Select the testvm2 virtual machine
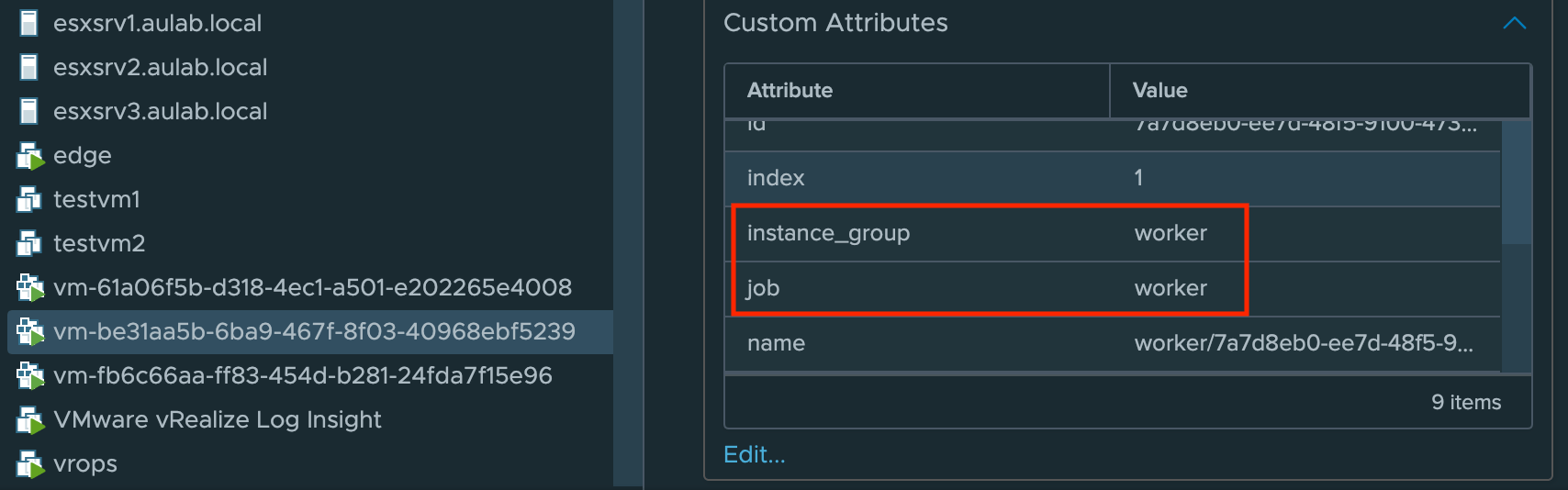This screenshot has width=1568, height=490. pos(99,243)
